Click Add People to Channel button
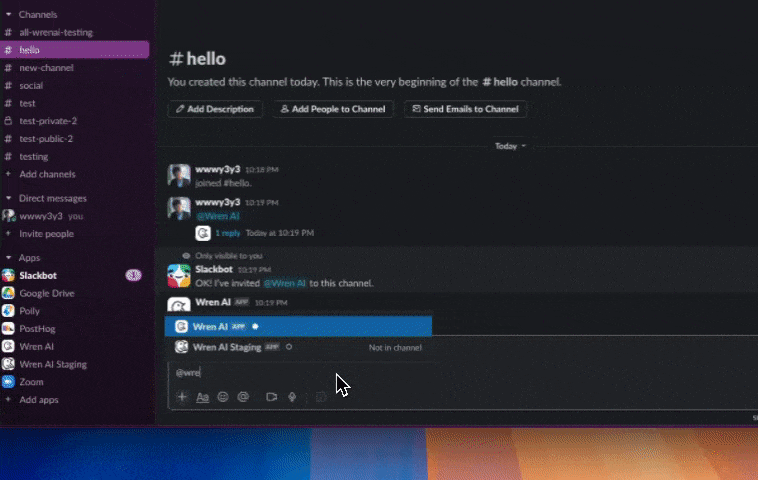Image resolution: width=758 pixels, height=480 pixels. point(333,109)
